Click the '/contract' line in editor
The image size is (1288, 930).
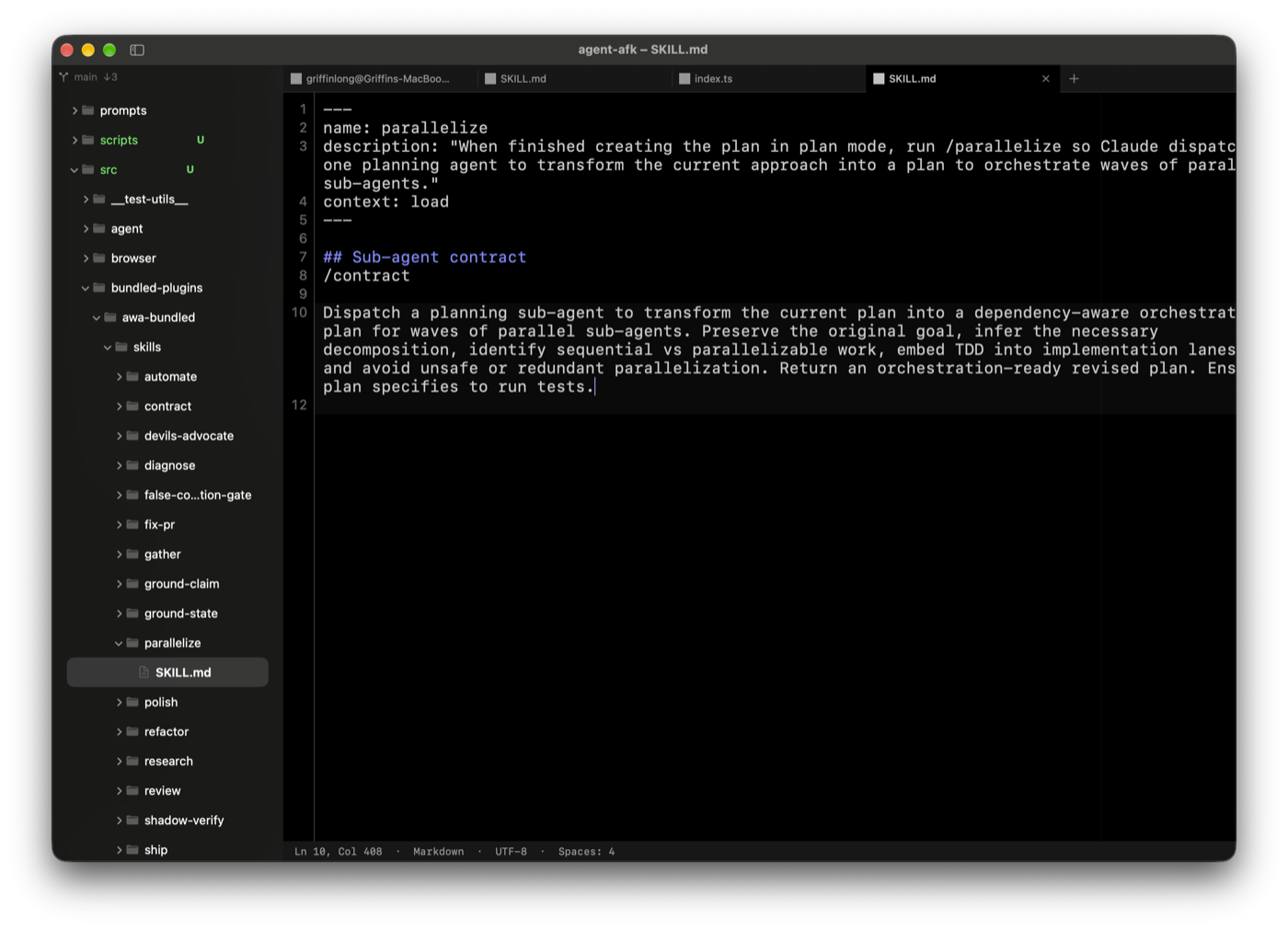(366, 275)
